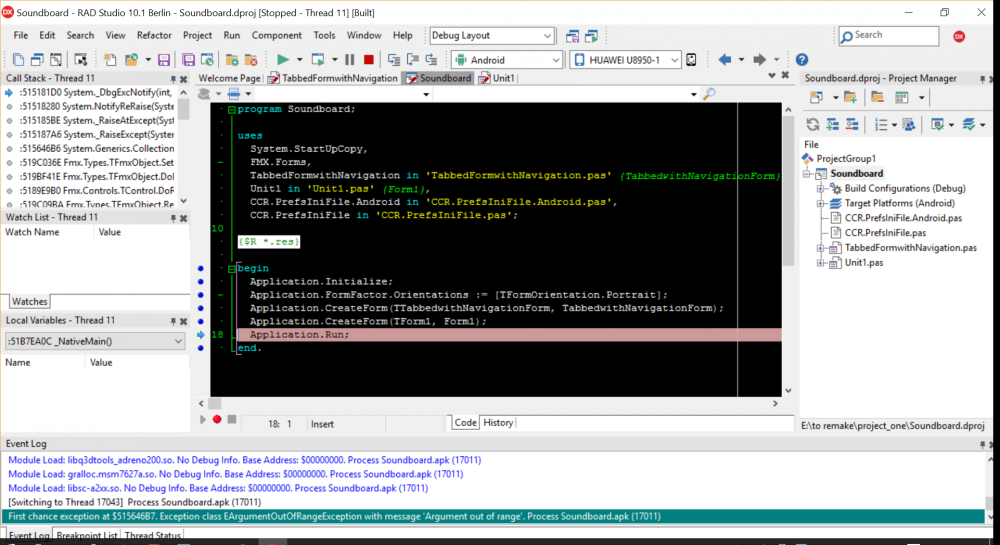Expand Target Platforms (Android) node
This screenshot has width=1000, height=545.
(821, 203)
